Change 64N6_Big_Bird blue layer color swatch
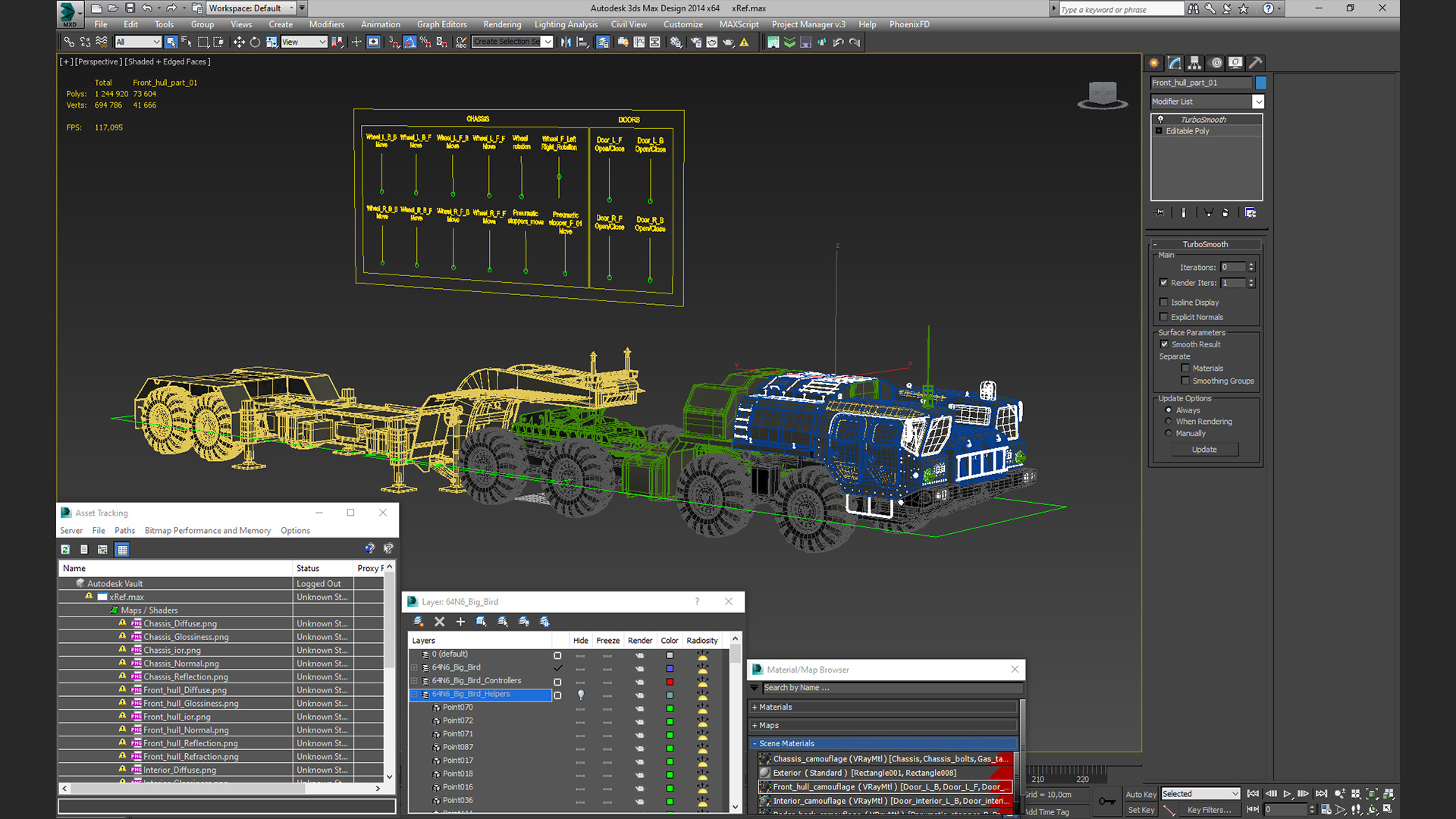Screen dimensions: 1456x819 tap(670, 668)
